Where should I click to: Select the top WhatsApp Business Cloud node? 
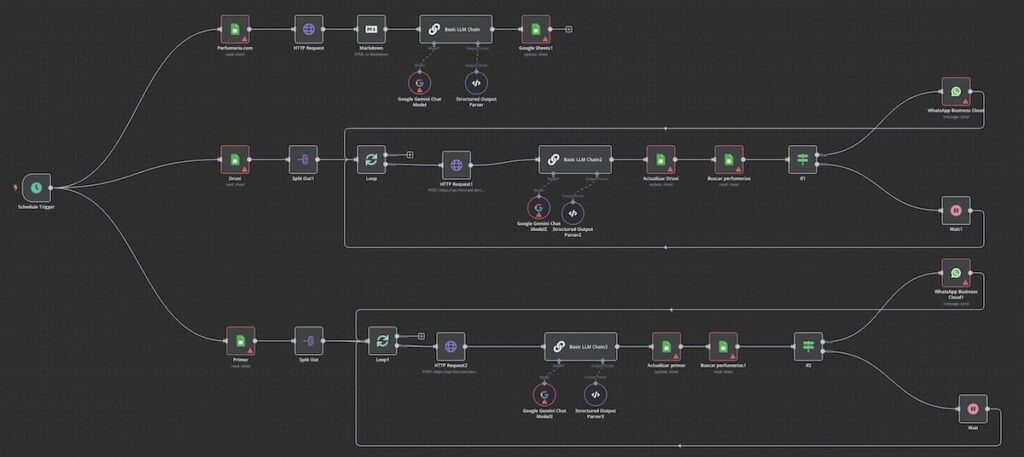(x=956, y=93)
